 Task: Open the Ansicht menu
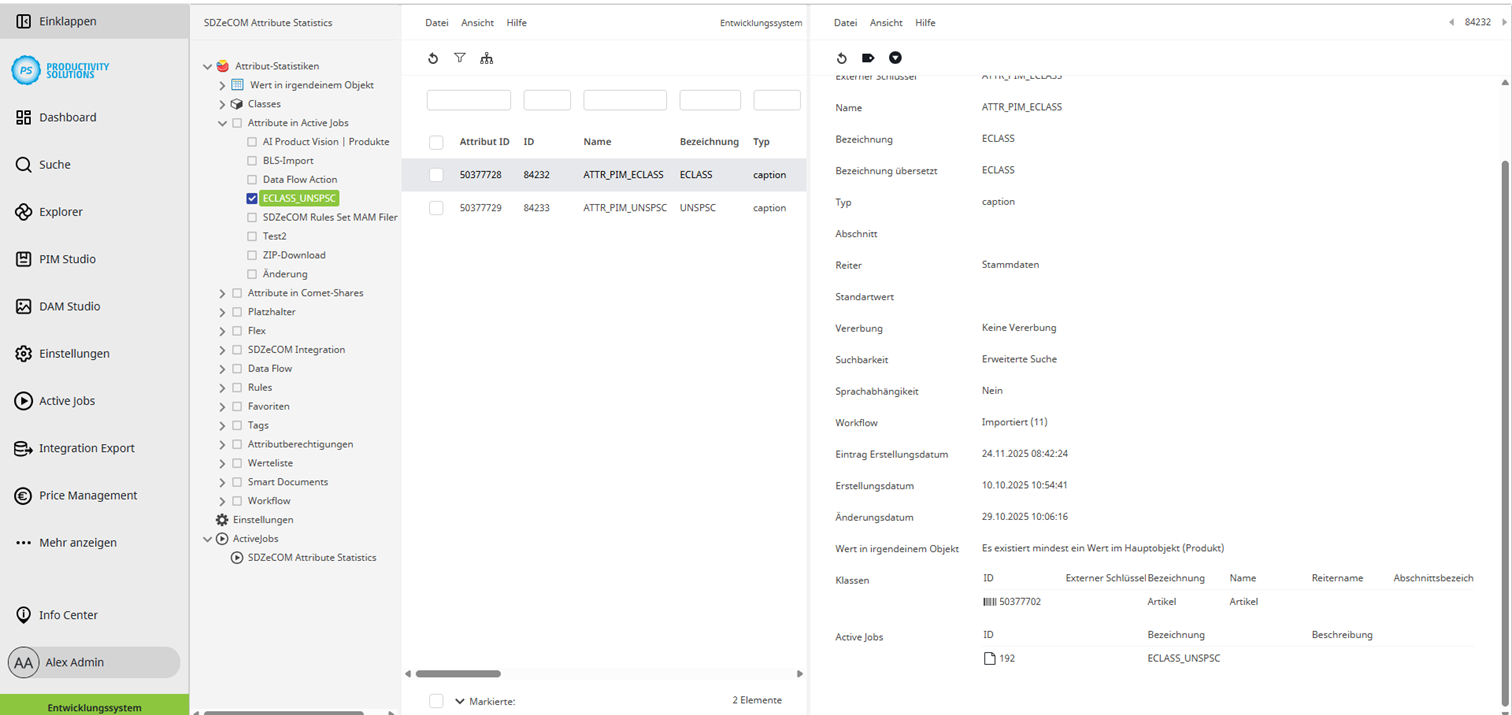476,22
